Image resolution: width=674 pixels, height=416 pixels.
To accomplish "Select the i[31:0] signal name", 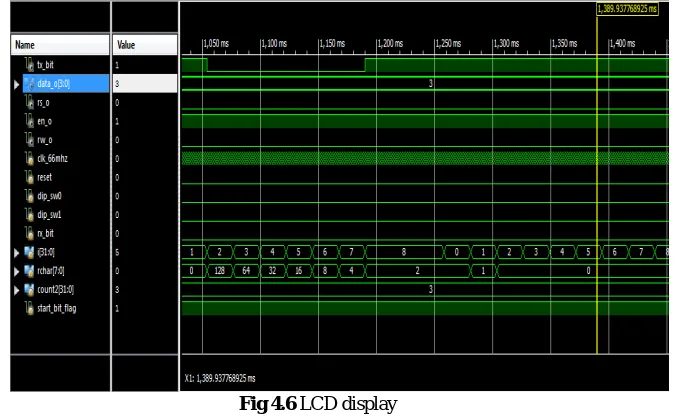I will (x=46, y=252).
